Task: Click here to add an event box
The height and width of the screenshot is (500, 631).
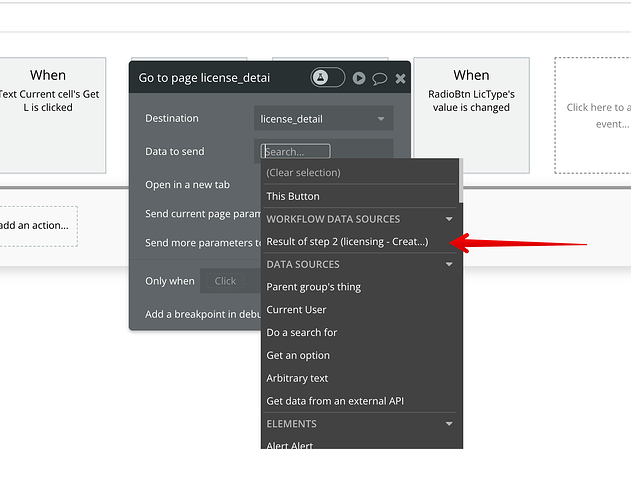Action: tap(593, 115)
